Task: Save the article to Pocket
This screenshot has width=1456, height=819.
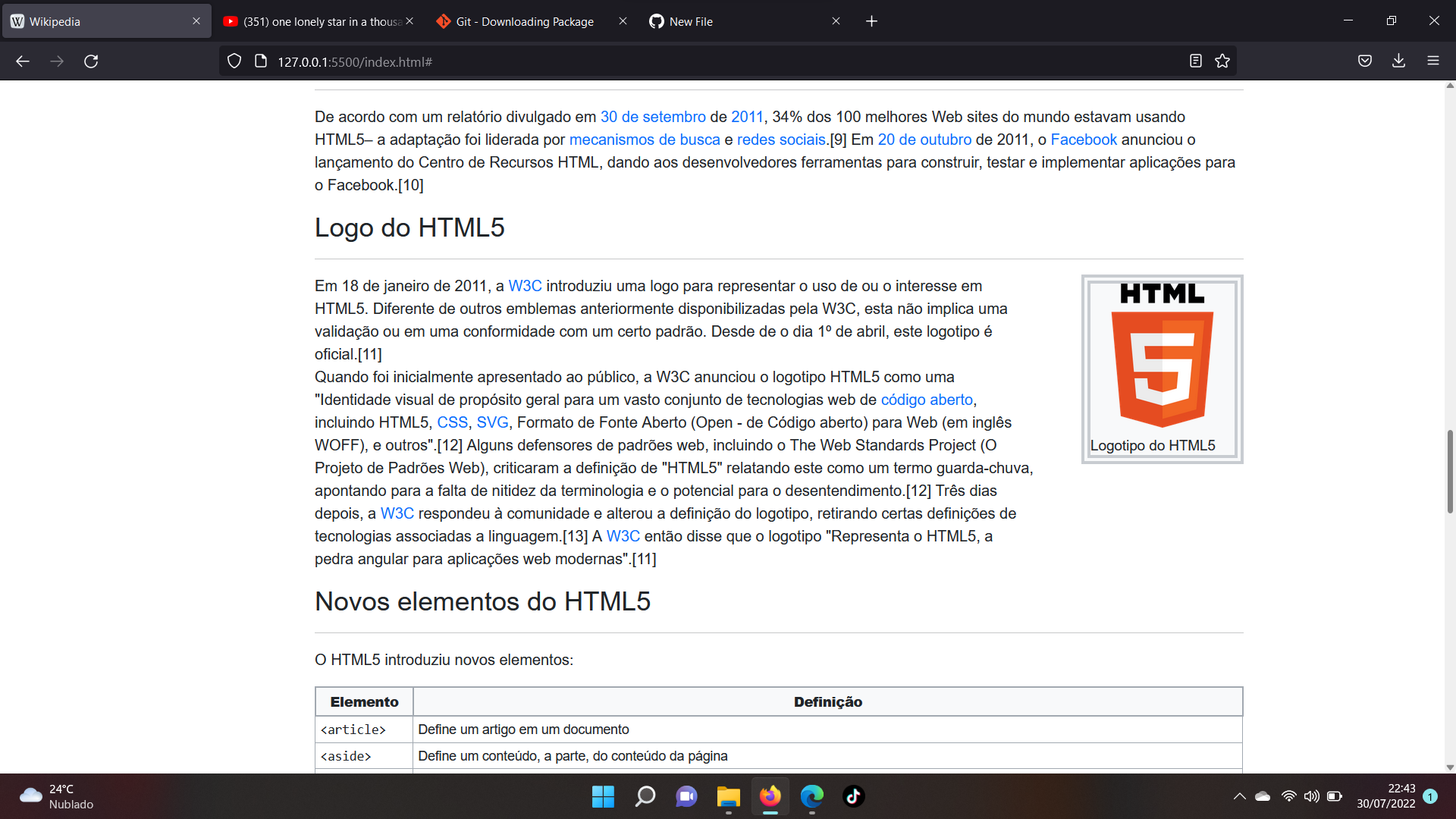Action: click(1364, 61)
